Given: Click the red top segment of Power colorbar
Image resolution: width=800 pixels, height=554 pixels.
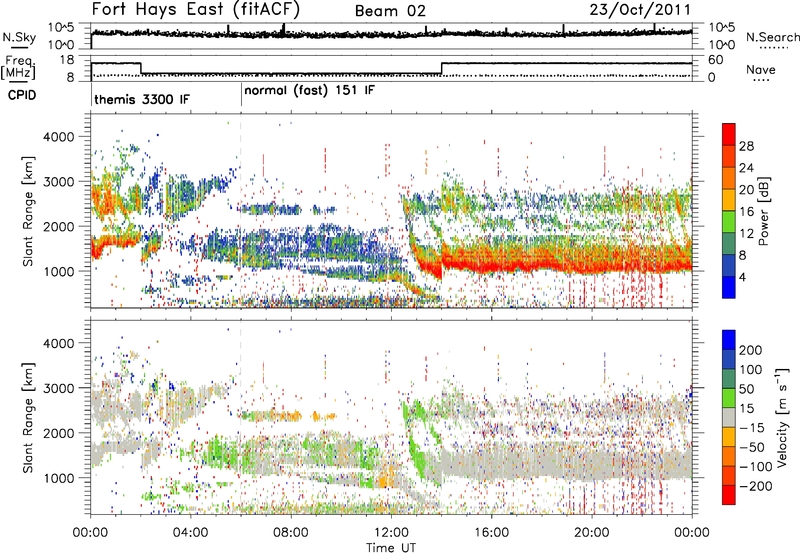Looking at the screenshot, I should click(729, 135).
